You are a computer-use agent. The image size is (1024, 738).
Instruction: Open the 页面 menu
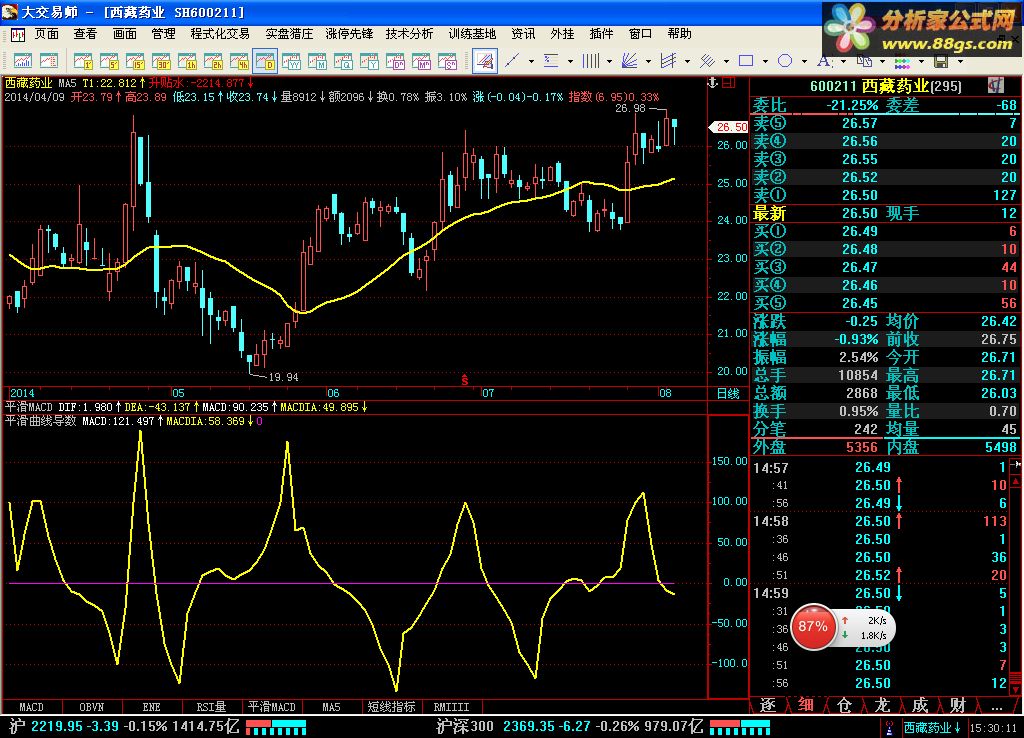coord(47,33)
